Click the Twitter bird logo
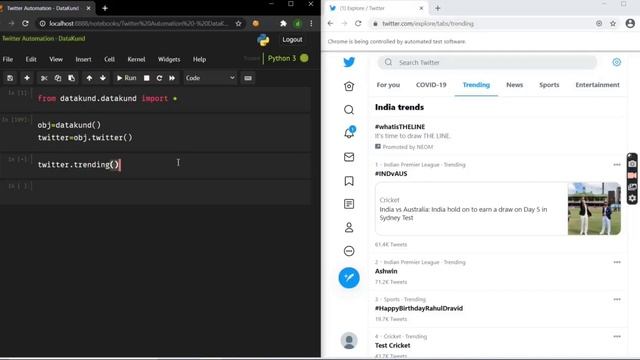 349,62
